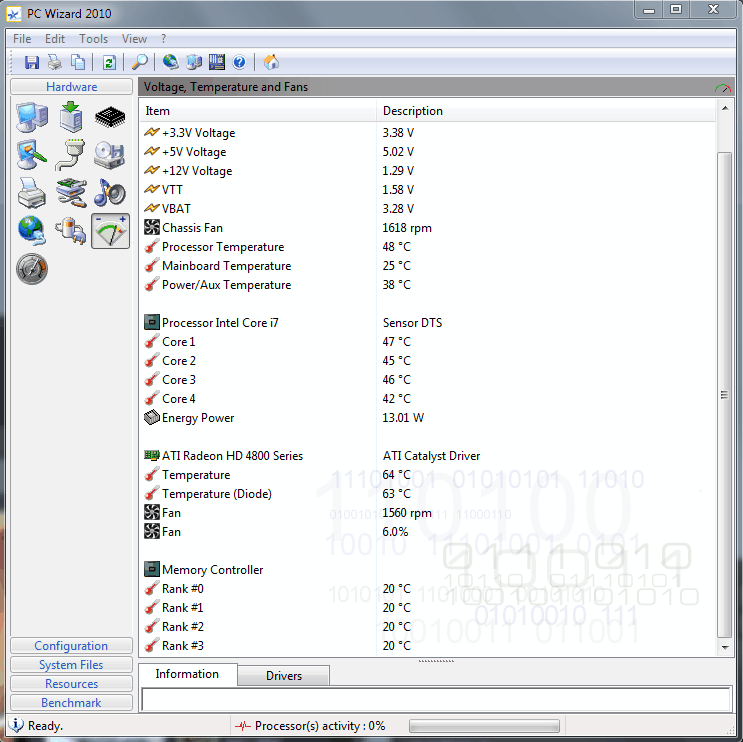This screenshot has height=742, width=743.
Task: Open the Devices cards icon
Action: [71, 193]
